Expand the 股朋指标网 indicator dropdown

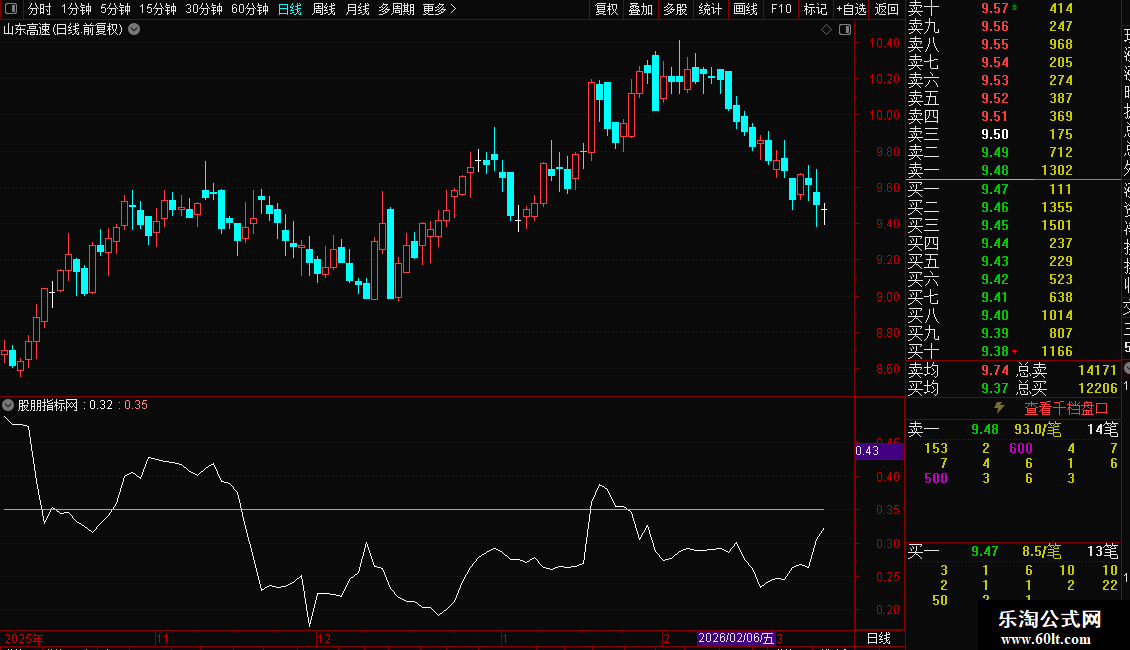pos(8,405)
